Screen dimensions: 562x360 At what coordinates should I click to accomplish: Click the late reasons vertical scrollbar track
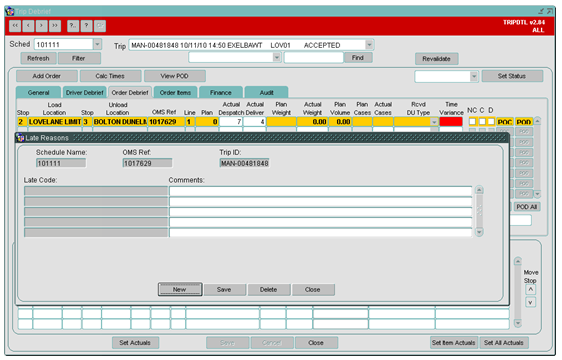479,211
